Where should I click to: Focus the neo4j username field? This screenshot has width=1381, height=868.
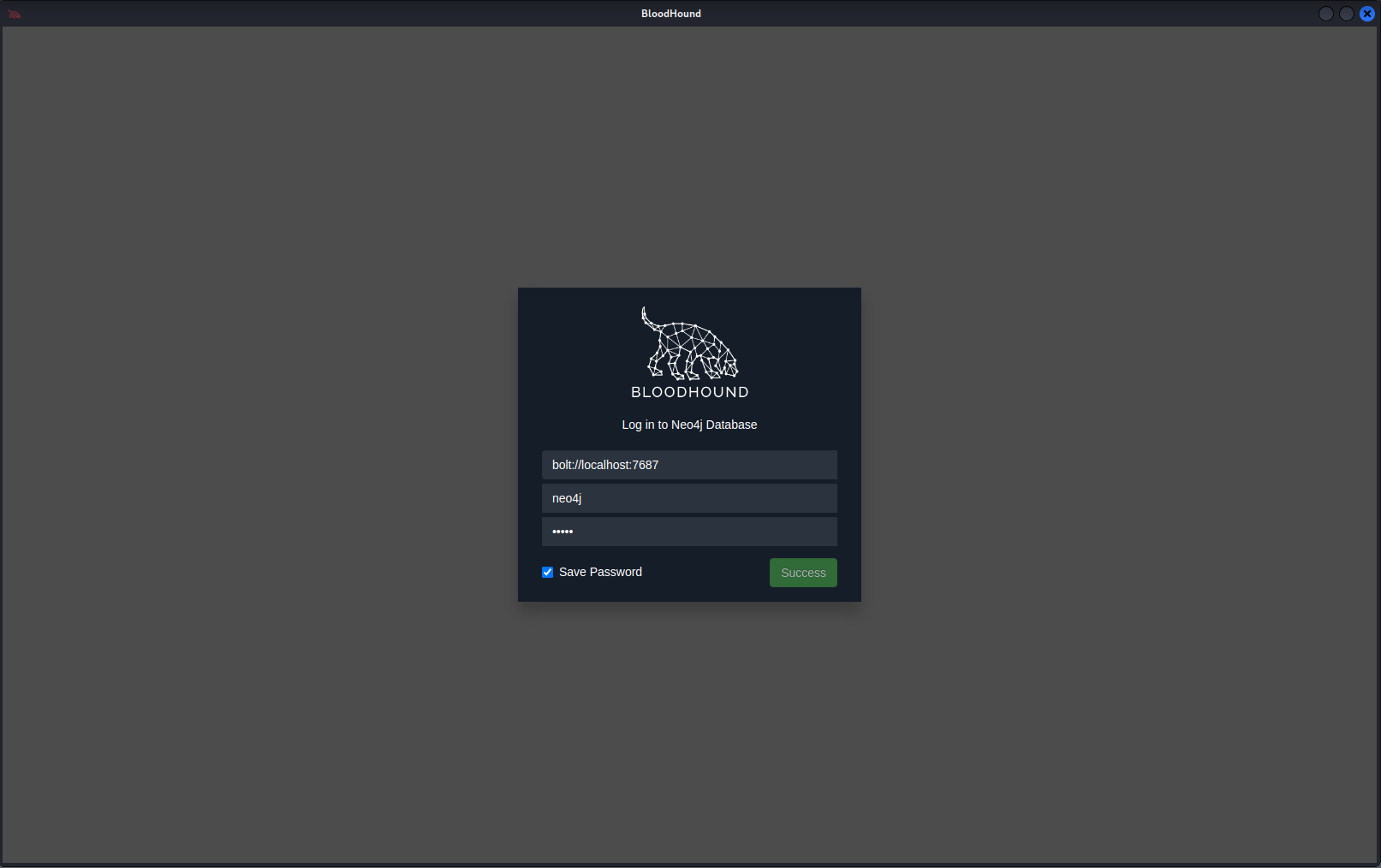click(689, 498)
